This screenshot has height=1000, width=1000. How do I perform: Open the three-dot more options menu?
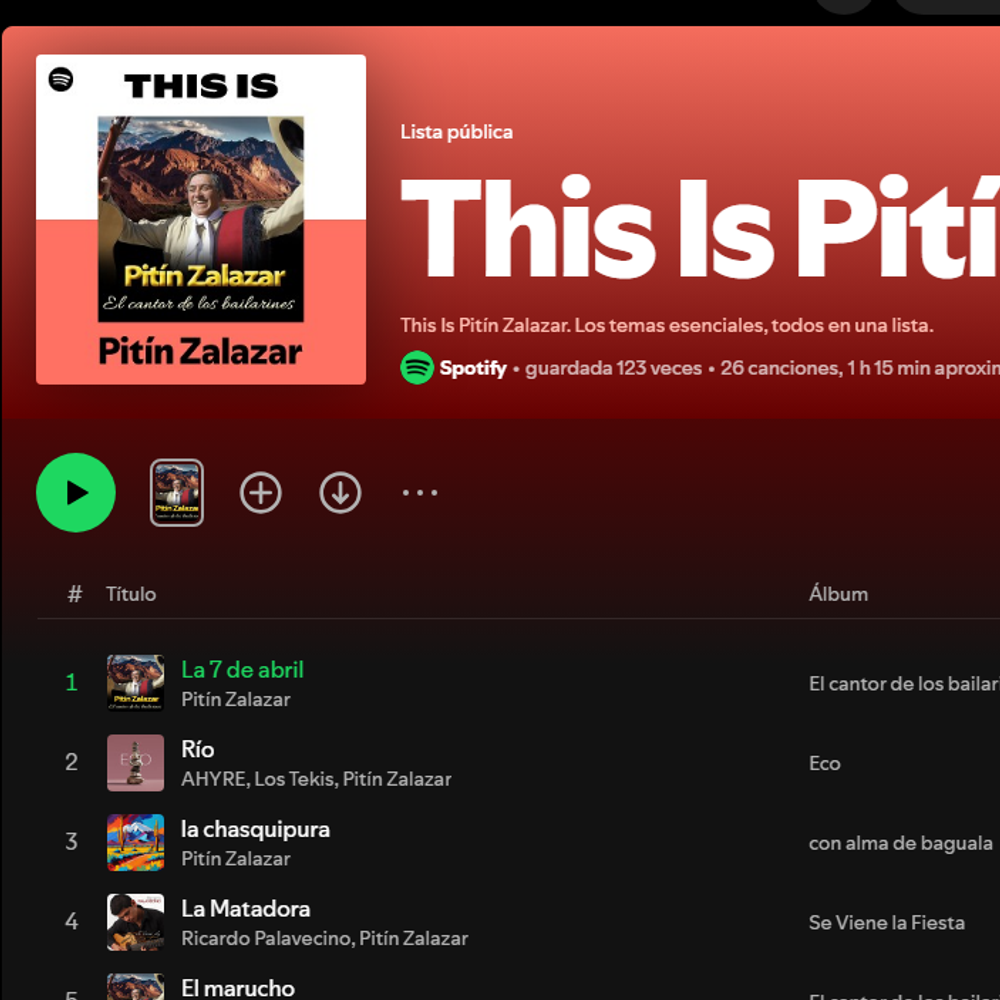tap(420, 492)
